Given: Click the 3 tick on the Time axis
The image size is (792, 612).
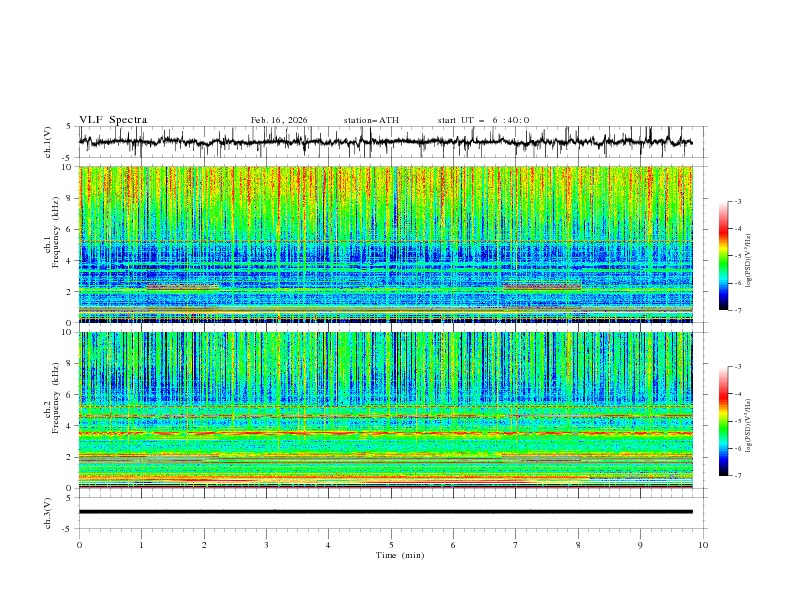Looking at the screenshot, I should click(266, 545).
